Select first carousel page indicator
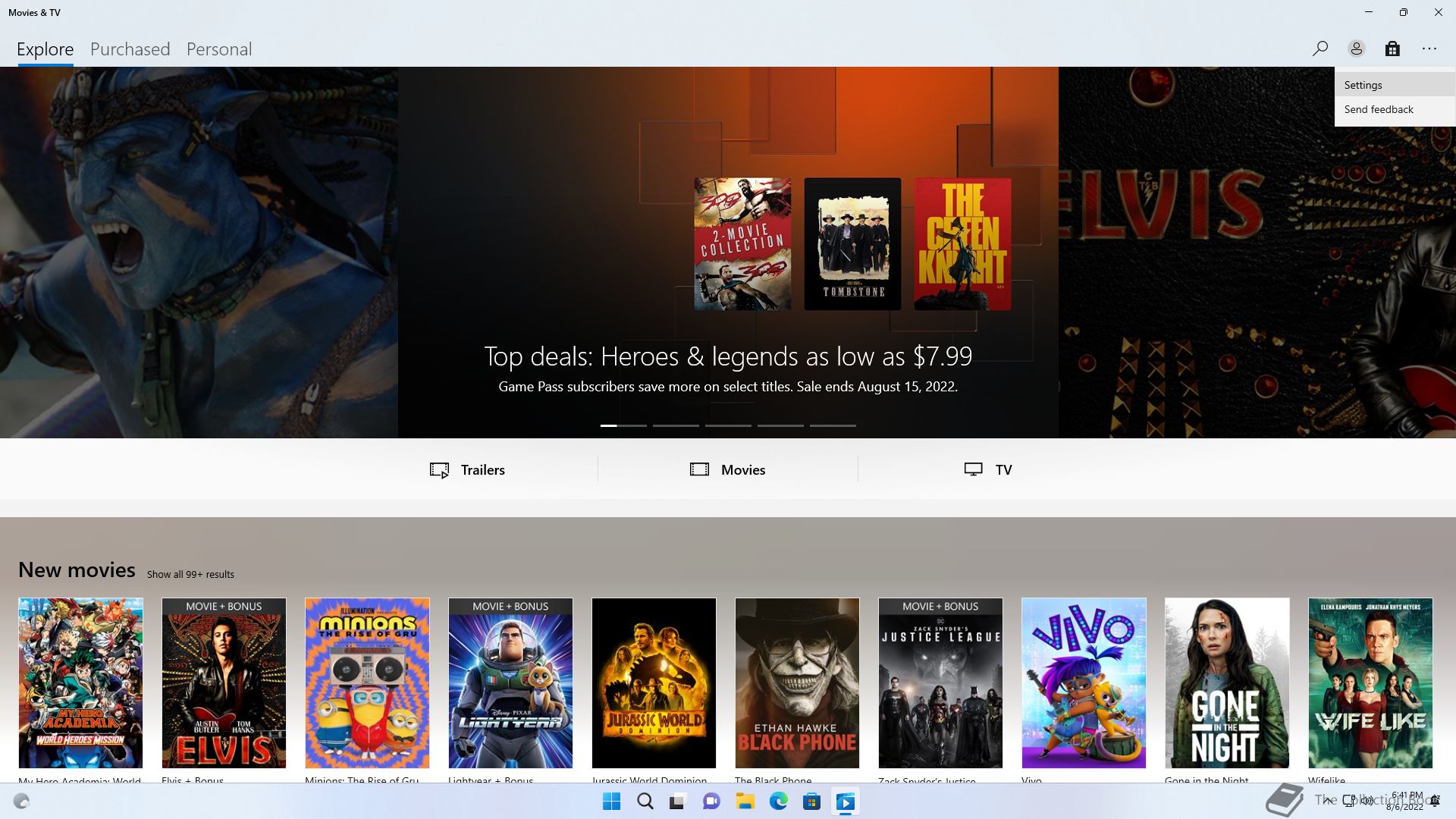 [623, 425]
